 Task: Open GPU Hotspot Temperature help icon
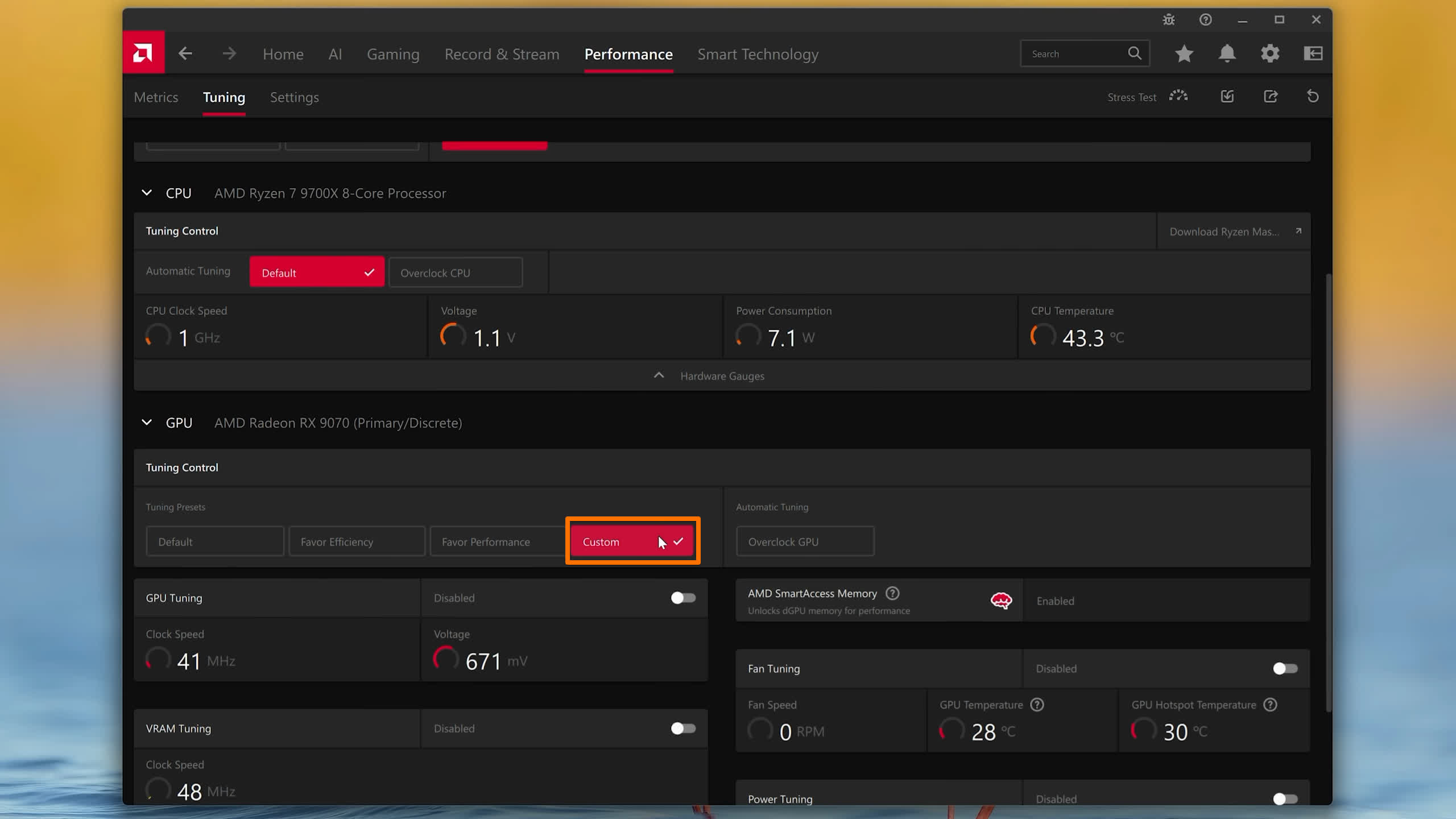(1270, 705)
